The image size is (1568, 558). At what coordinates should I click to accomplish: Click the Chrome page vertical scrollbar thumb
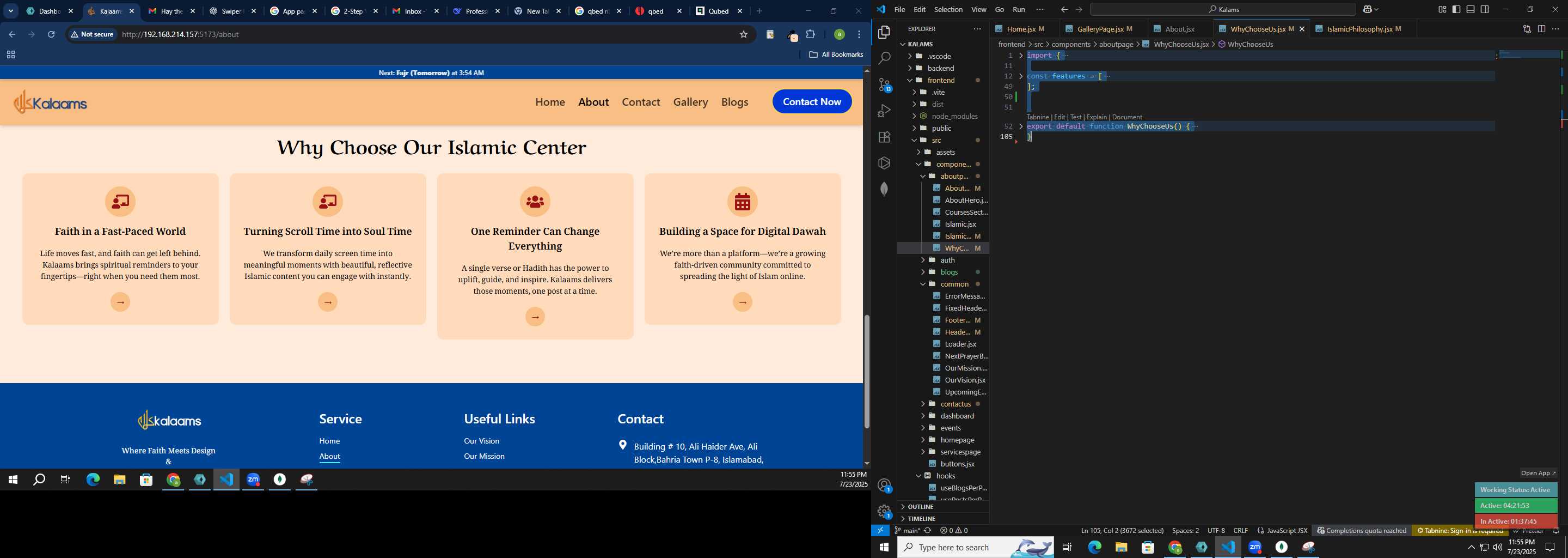coord(866,372)
